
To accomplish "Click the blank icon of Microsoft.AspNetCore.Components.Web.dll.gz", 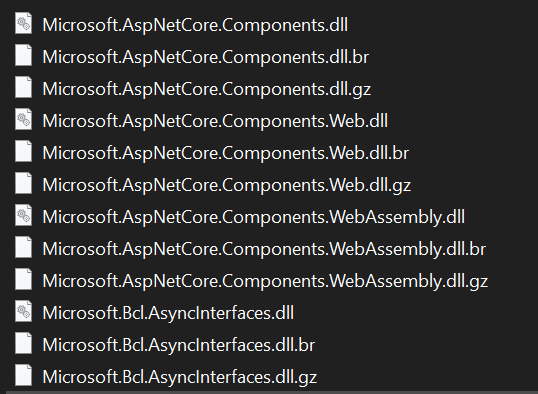I will (23, 183).
